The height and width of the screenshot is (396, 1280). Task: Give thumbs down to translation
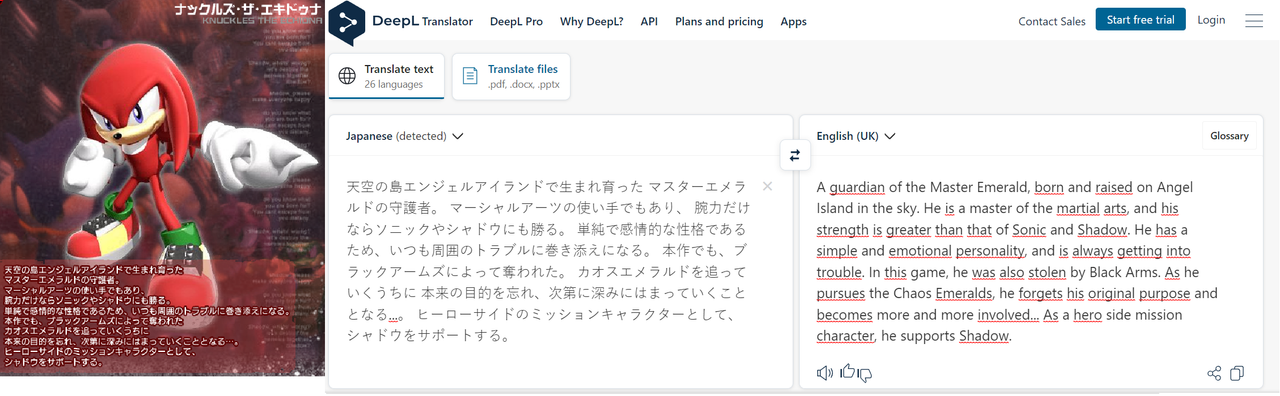point(865,375)
